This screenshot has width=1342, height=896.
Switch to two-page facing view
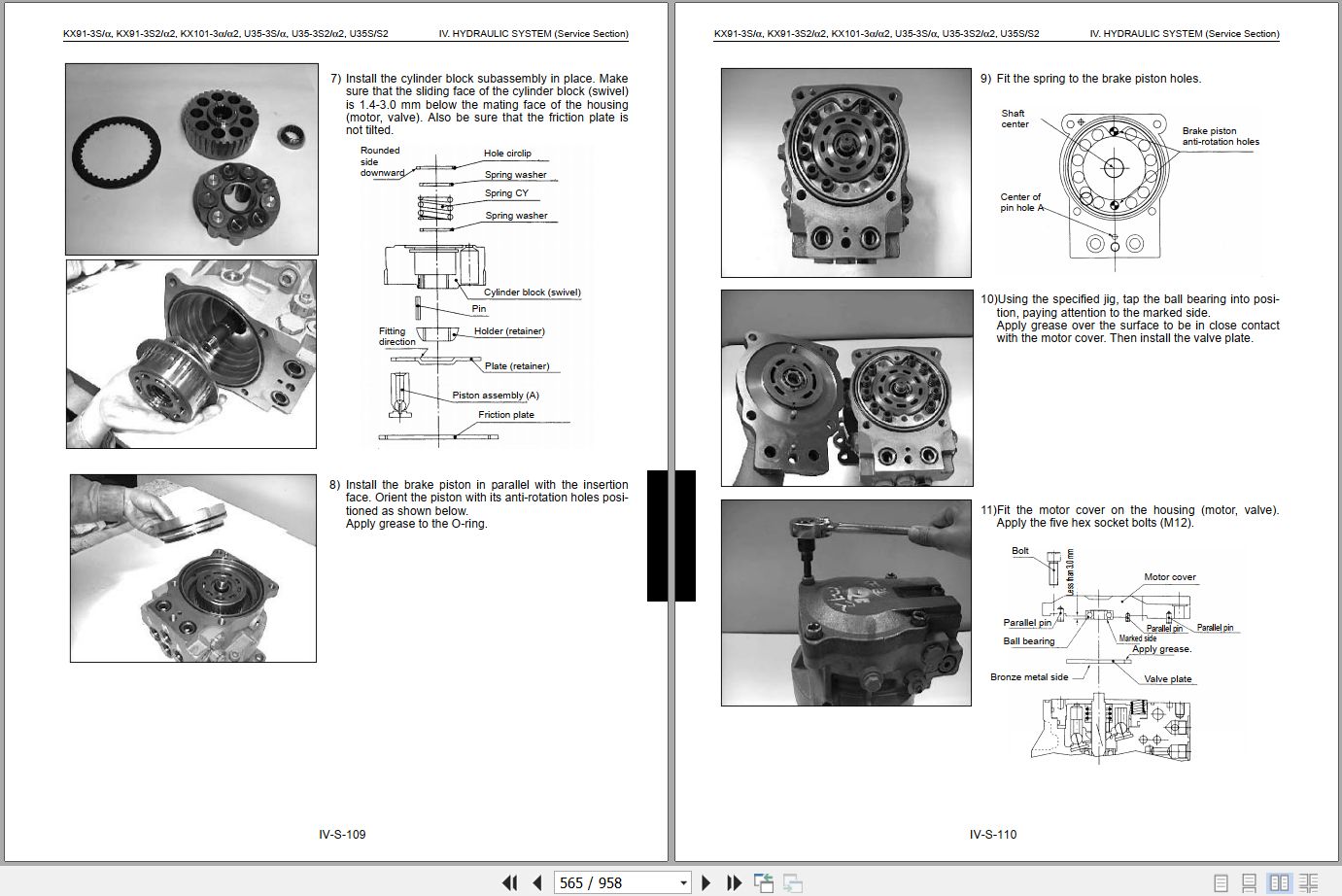pos(1280,882)
